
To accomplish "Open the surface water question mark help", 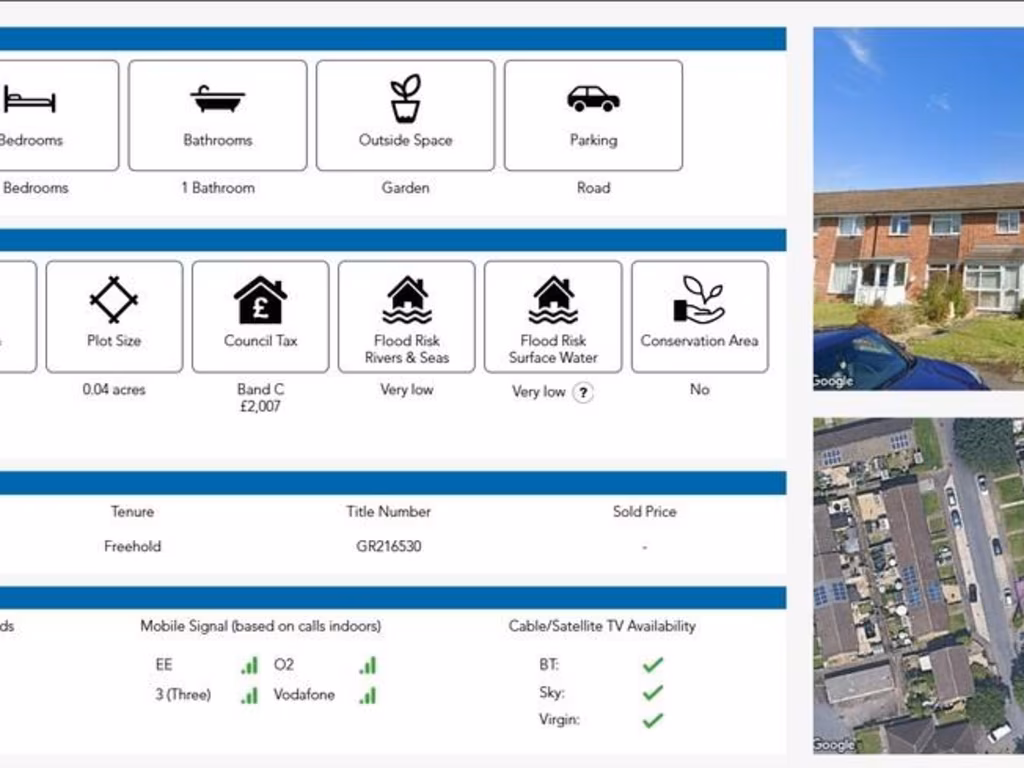I will [x=583, y=393].
